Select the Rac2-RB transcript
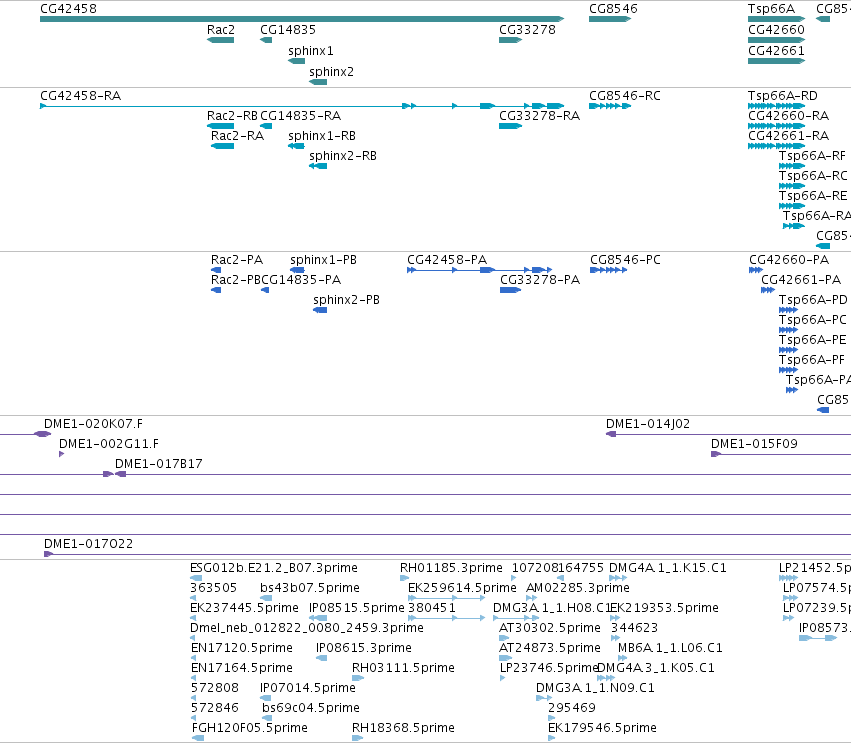 [x=220, y=126]
